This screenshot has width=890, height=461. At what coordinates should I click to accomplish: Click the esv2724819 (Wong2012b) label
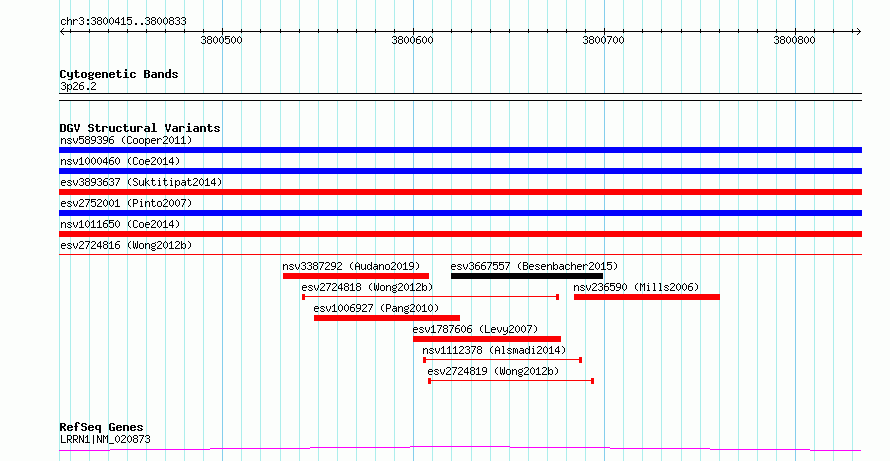tap(493, 371)
